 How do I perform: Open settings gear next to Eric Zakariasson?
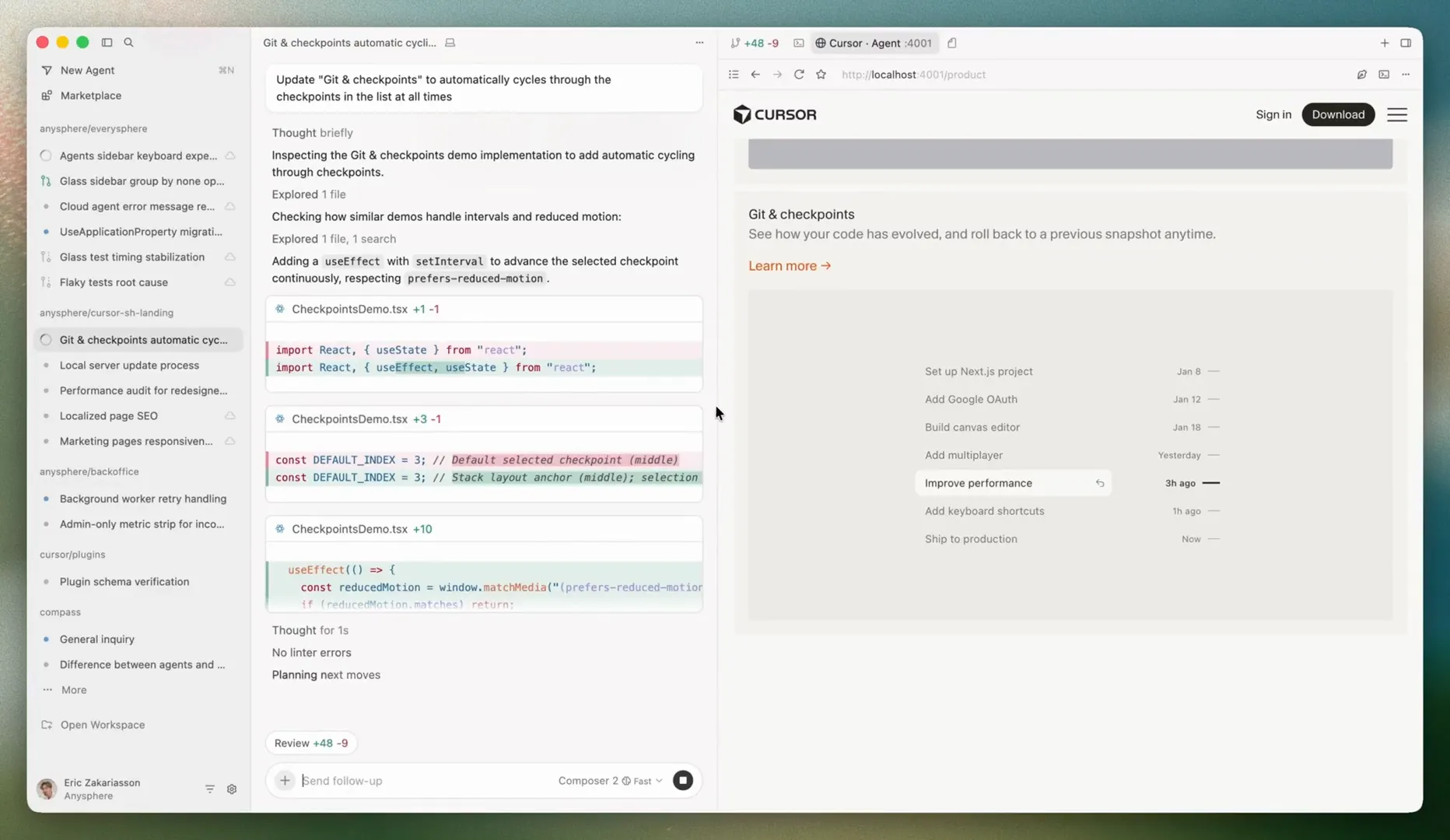[x=232, y=789]
